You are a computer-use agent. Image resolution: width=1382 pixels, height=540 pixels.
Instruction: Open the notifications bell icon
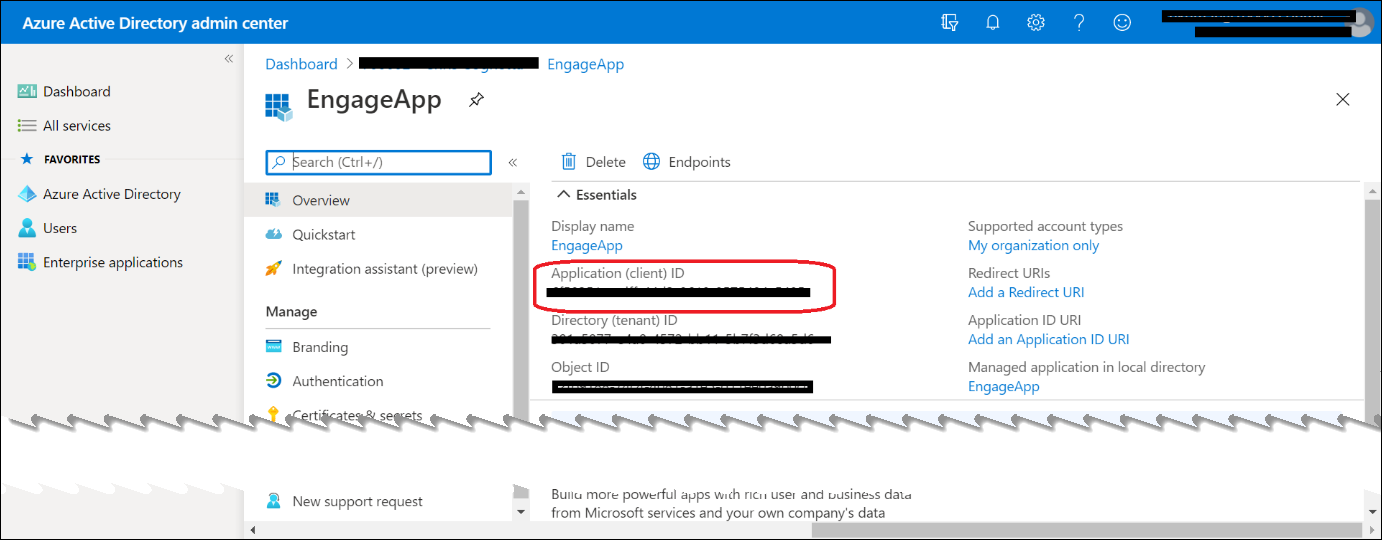pos(993,22)
